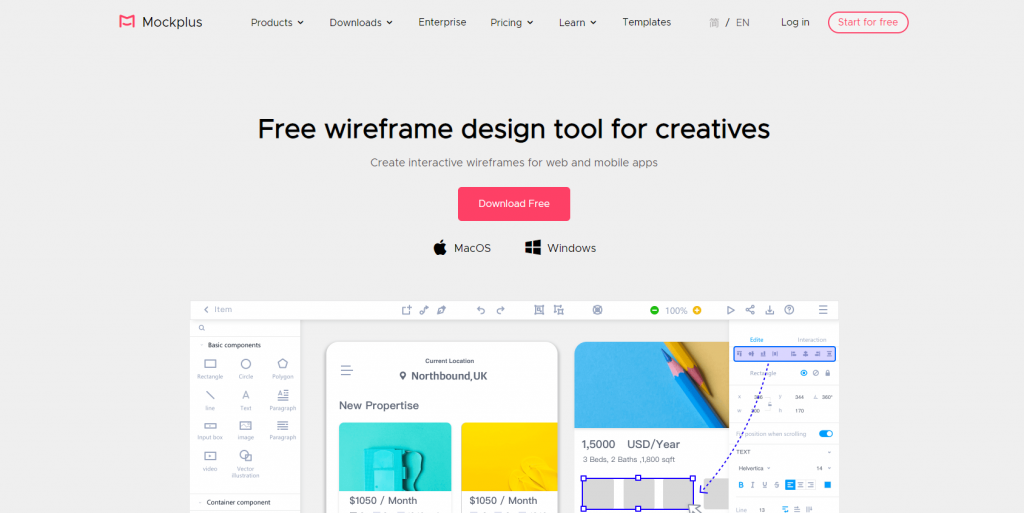Open the Pricing dropdown menu
The width and height of the screenshot is (1024, 513).
pyautogui.click(x=512, y=22)
